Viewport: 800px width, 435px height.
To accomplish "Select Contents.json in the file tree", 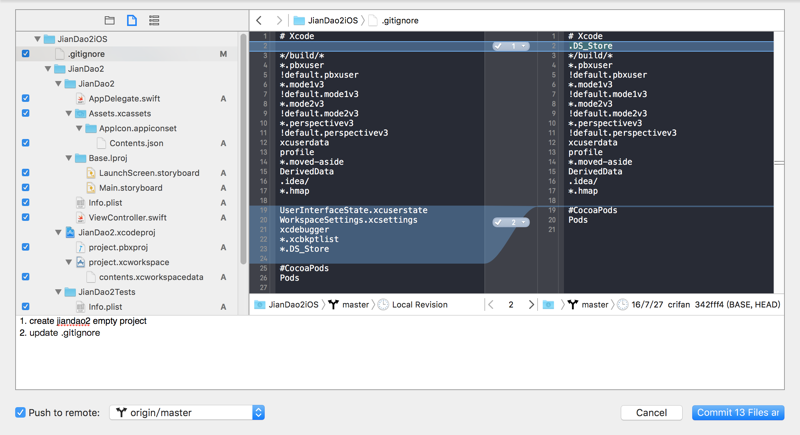I will click(136, 143).
